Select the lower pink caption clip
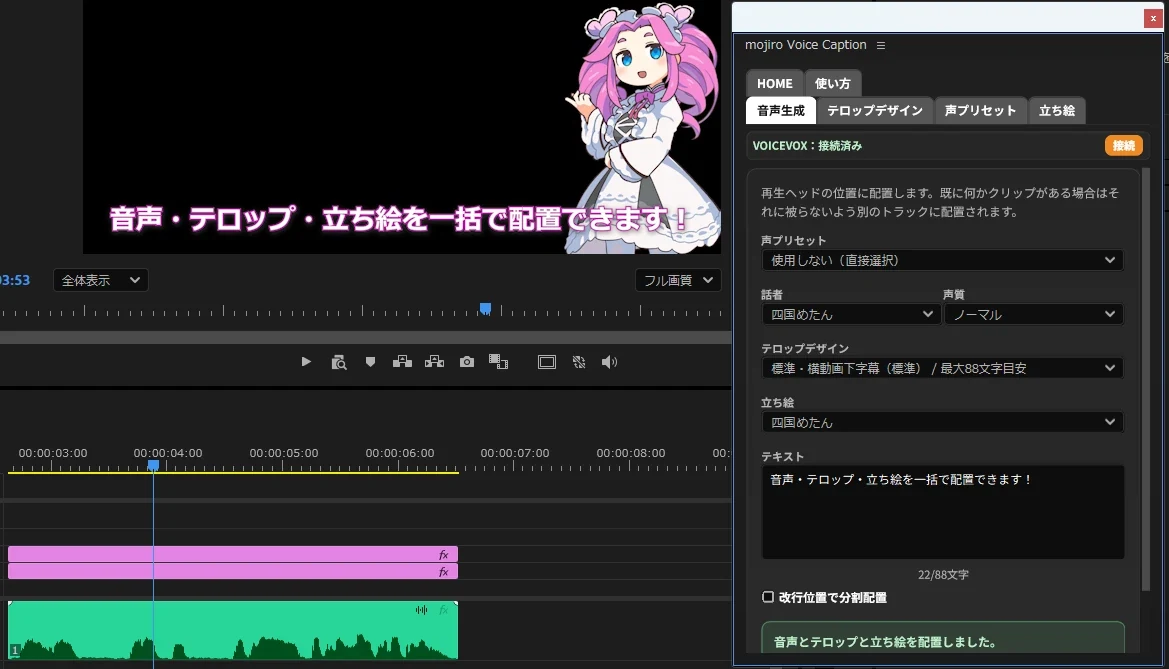1169x669 pixels. coord(233,571)
